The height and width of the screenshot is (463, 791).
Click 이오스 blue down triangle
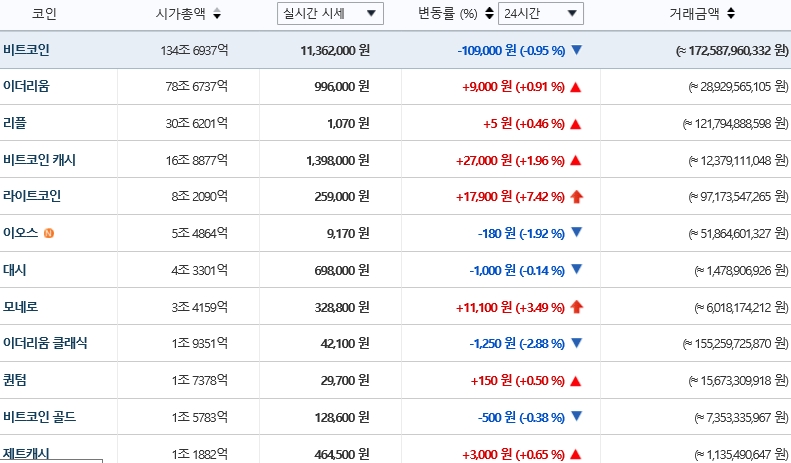(576, 232)
